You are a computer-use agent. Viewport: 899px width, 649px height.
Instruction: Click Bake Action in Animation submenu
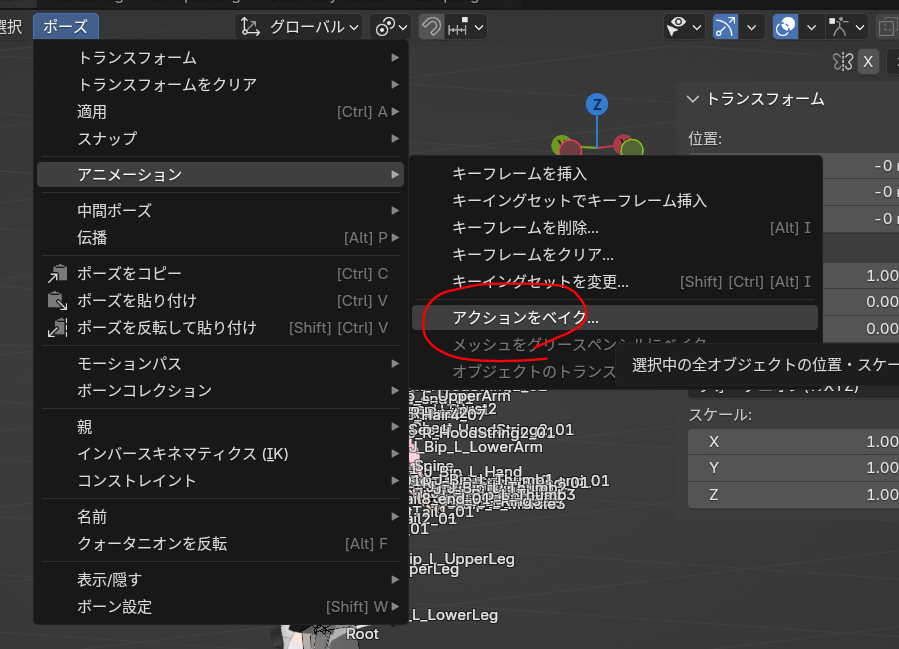click(x=526, y=318)
